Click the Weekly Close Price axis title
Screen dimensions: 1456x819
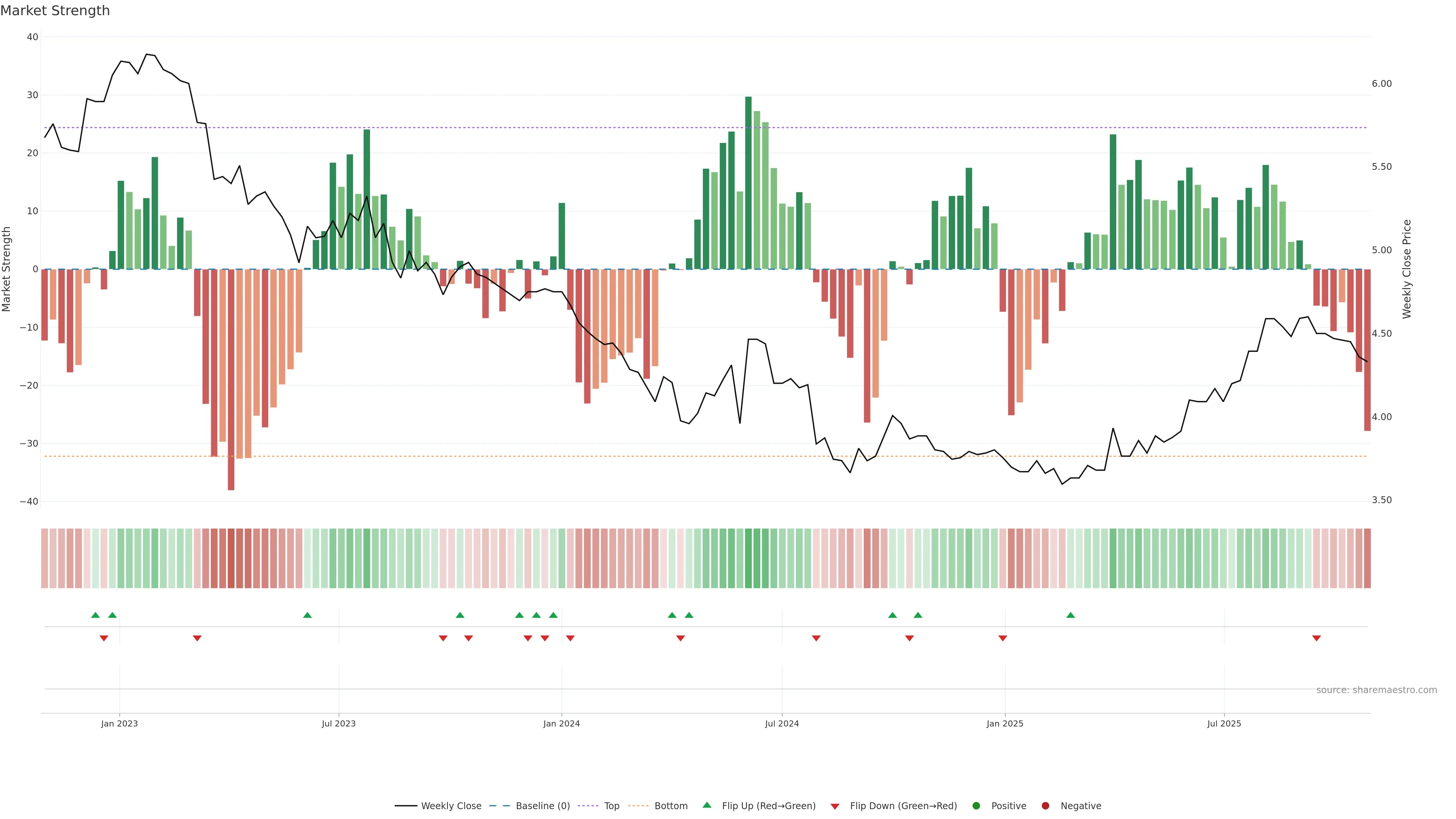pyautogui.click(x=1407, y=269)
